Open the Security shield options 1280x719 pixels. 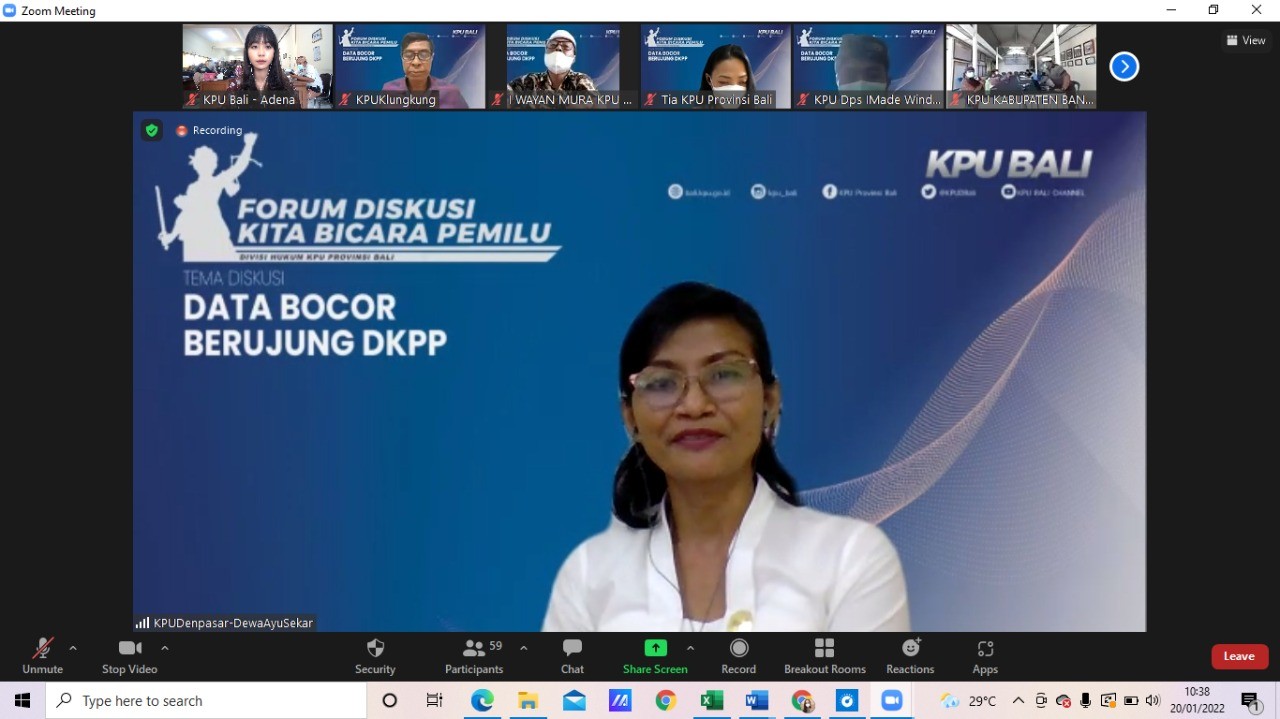tap(375, 656)
